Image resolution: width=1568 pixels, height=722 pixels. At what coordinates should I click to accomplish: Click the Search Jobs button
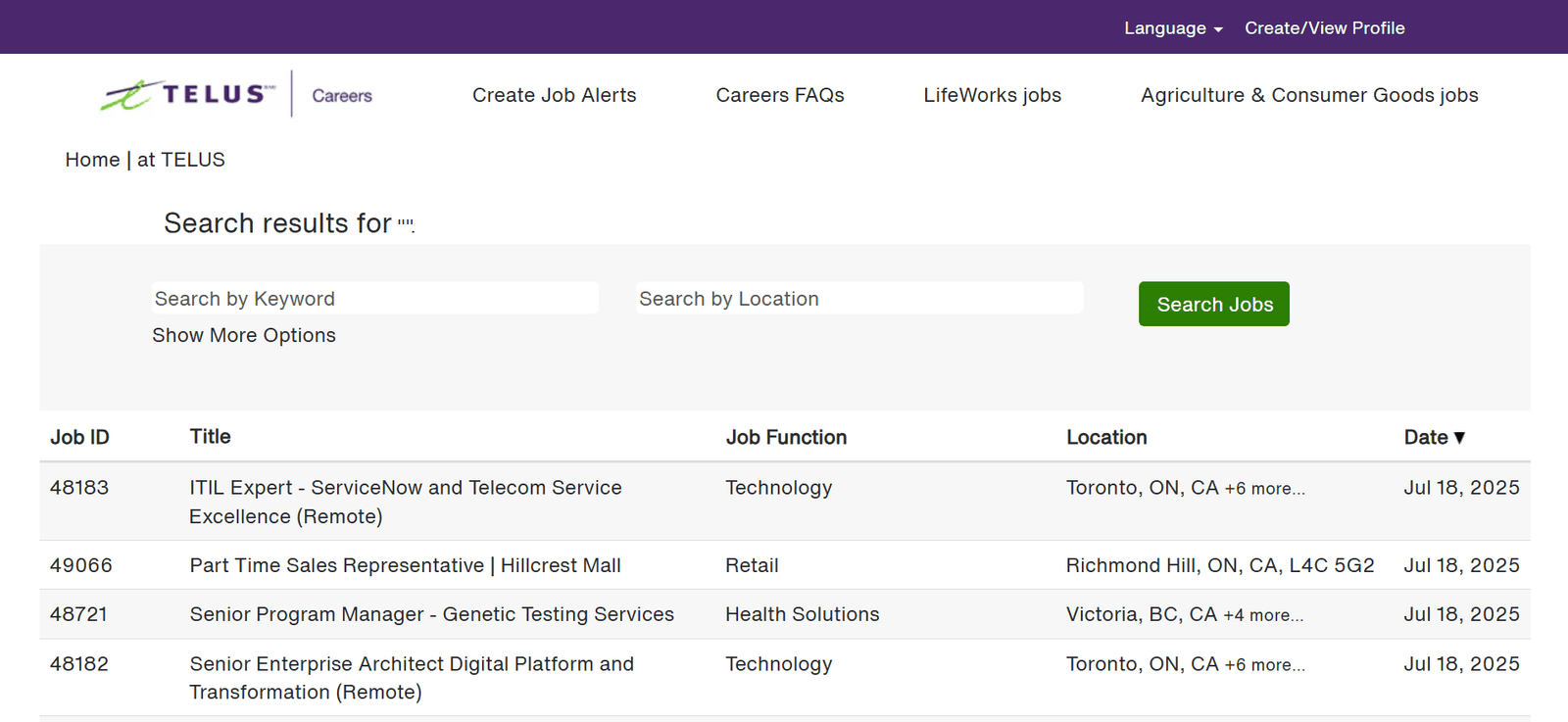pos(1214,305)
